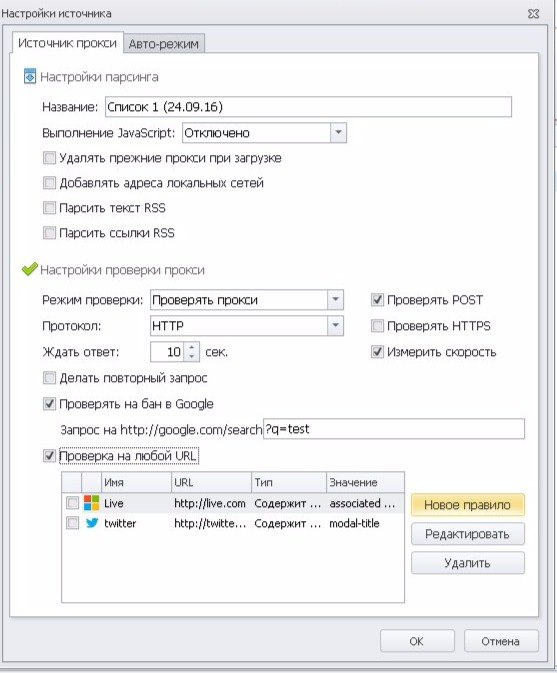Click the Новое правило button

[468, 505]
